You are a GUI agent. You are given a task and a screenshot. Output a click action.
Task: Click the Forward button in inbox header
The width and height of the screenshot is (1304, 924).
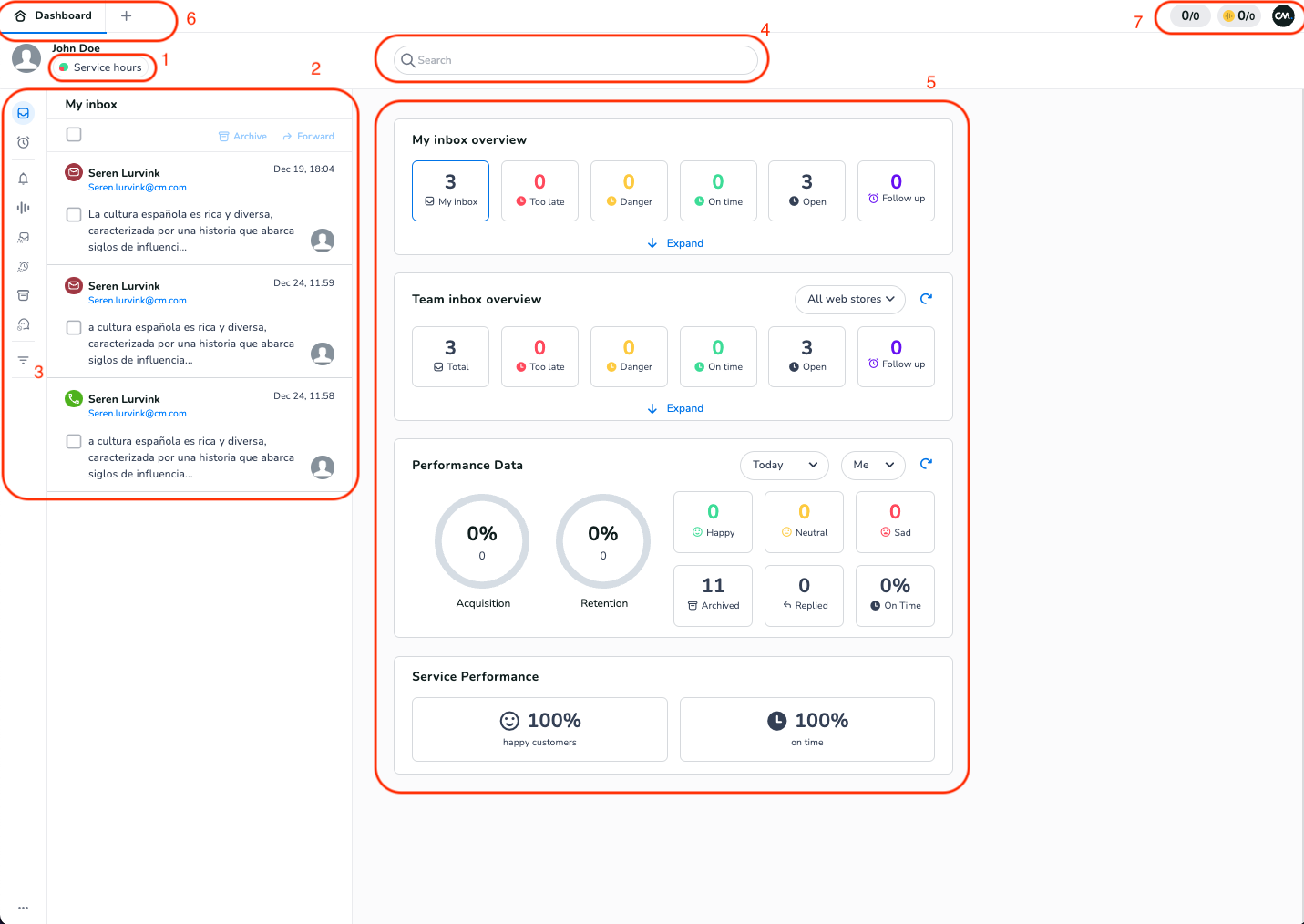coord(308,137)
